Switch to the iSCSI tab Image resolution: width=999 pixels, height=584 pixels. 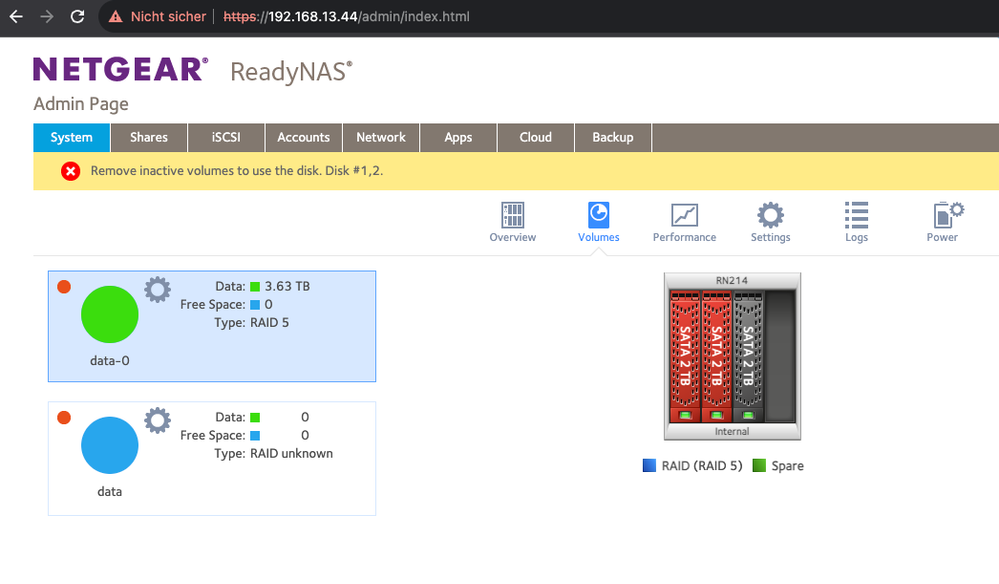226,137
